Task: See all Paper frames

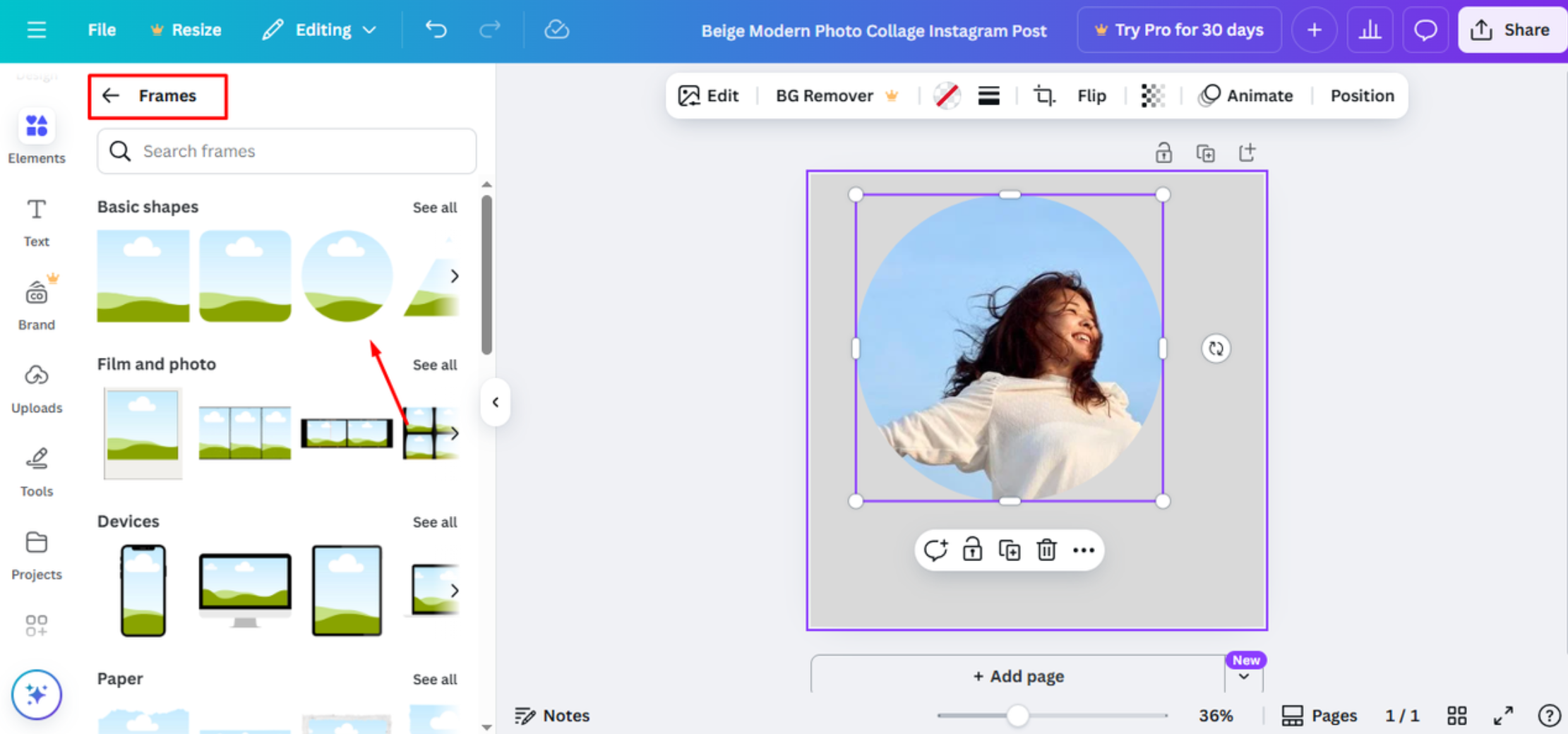Action: click(434, 680)
